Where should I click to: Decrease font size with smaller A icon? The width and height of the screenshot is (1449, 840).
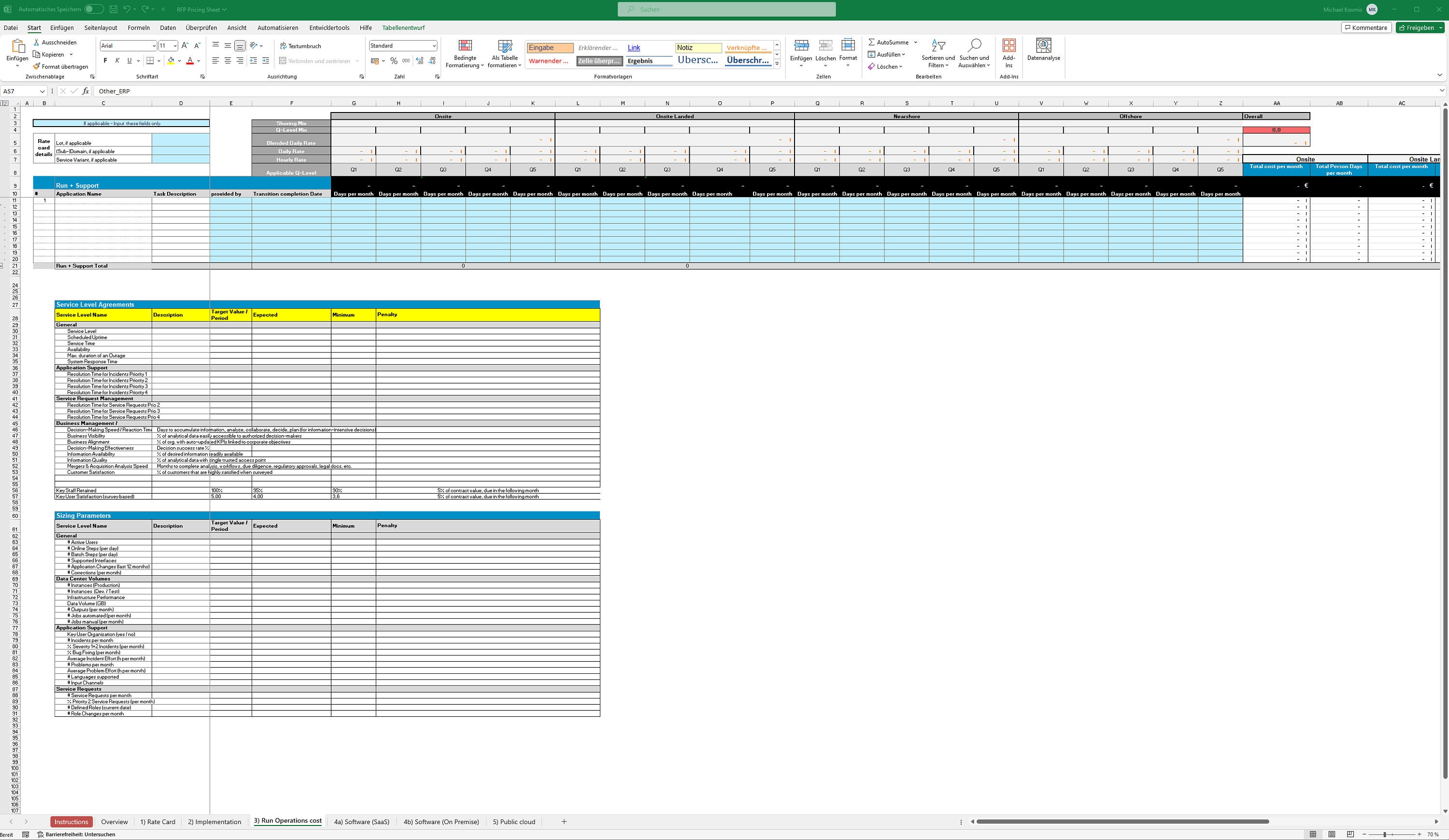[197, 45]
